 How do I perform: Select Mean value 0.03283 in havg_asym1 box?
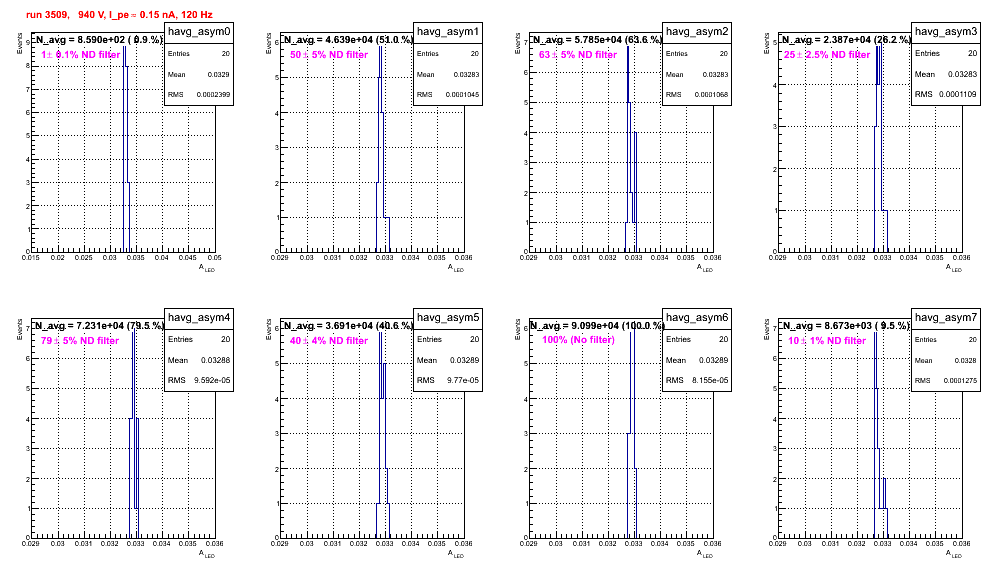(466, 74)
